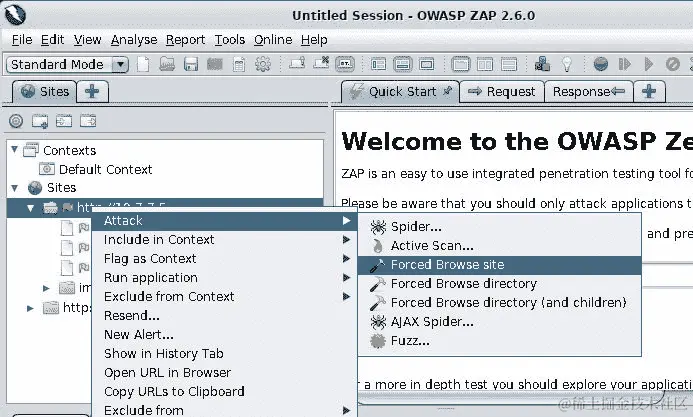The image size is (693, 417).
Task: Open the Standard Mode dropdown
Action: [68, 64]
